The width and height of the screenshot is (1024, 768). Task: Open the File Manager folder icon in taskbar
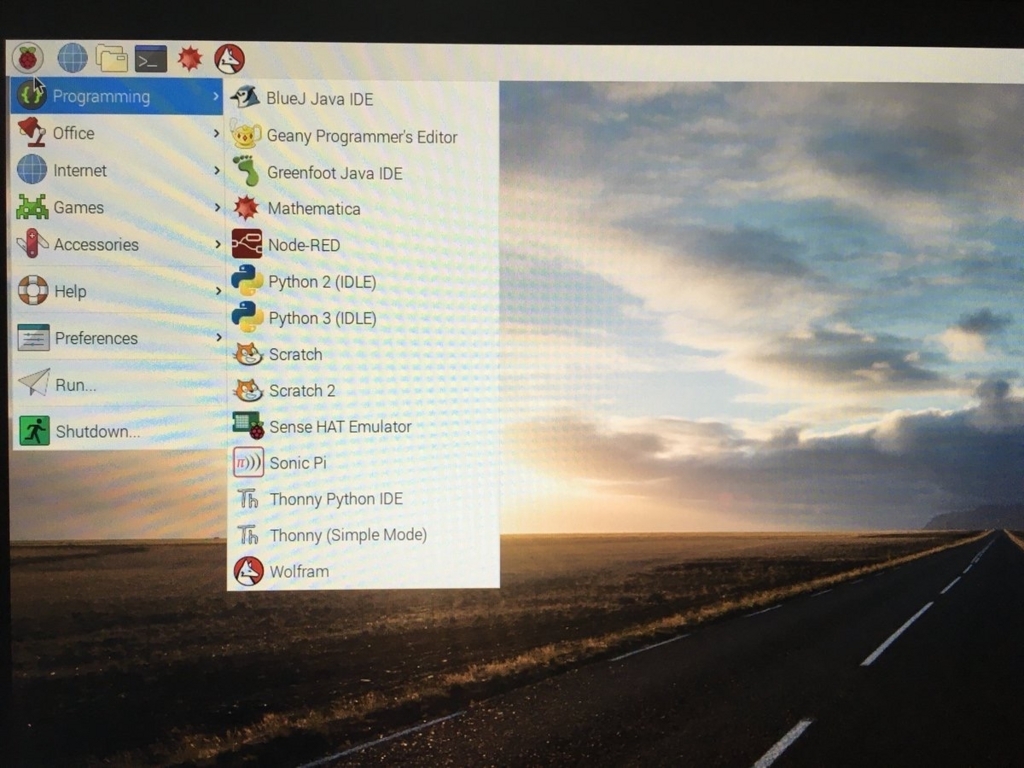[112, 59]
